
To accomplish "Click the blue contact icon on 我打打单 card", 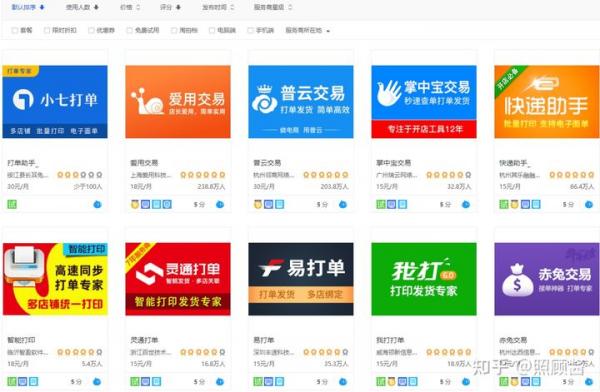I will tap(466, 382).
